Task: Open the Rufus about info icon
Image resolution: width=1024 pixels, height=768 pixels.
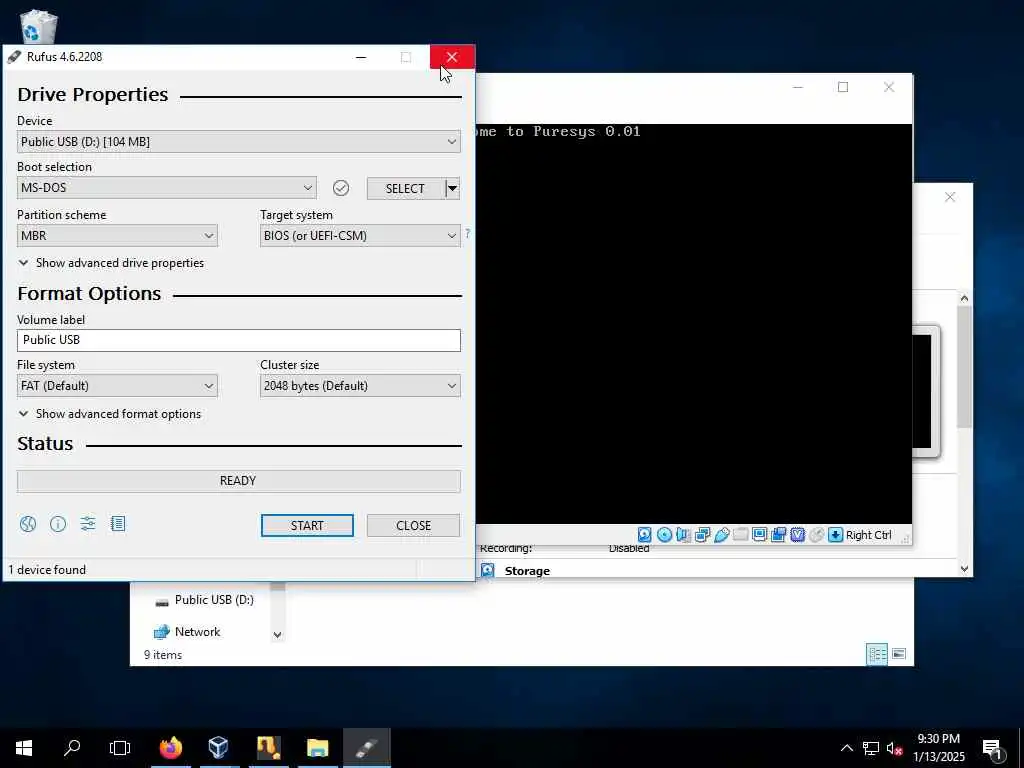Action: [57, 524]
